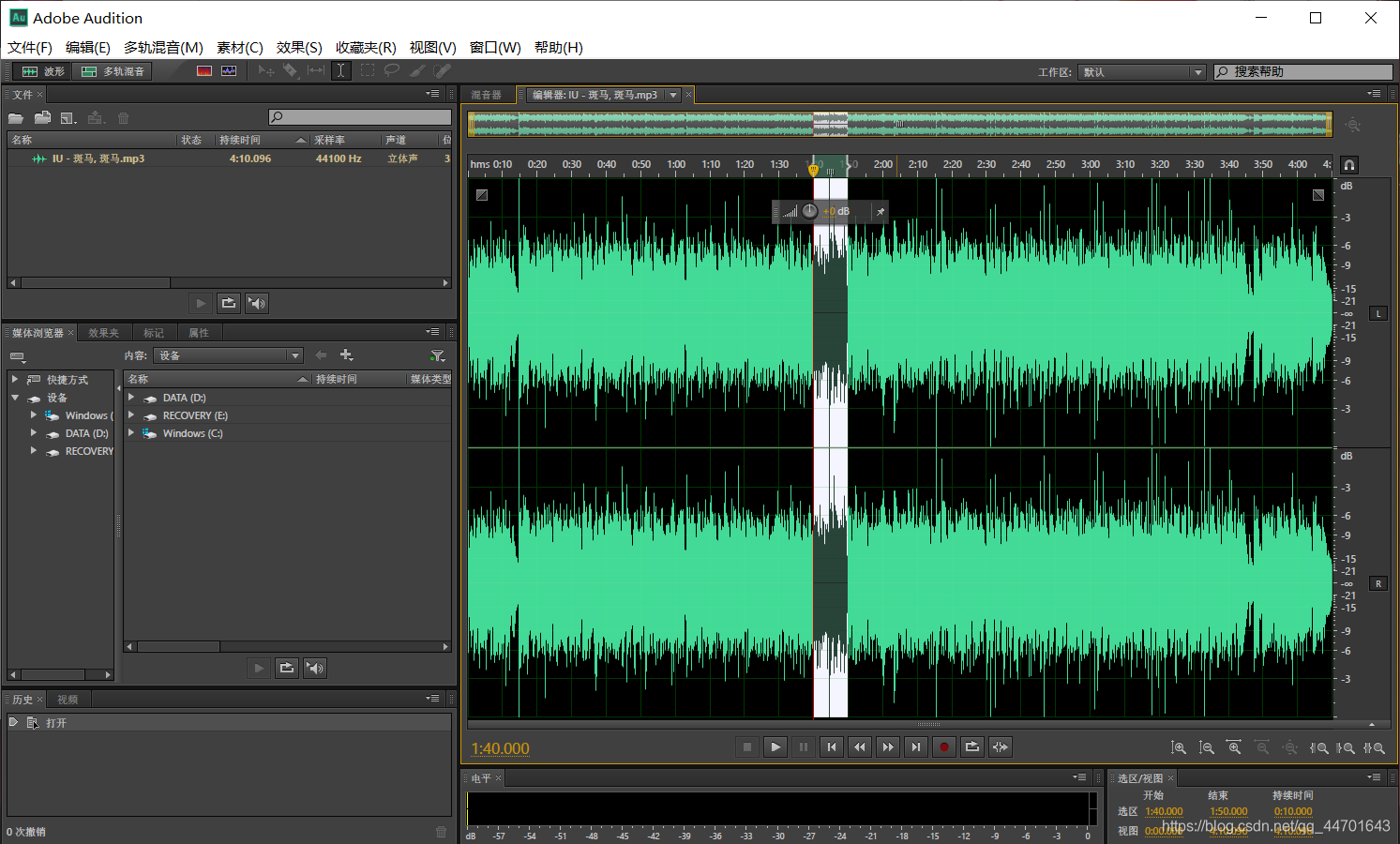Open the editor file dropdown arrow
The height and width of the screenshot is (844, 1400).
673,95
